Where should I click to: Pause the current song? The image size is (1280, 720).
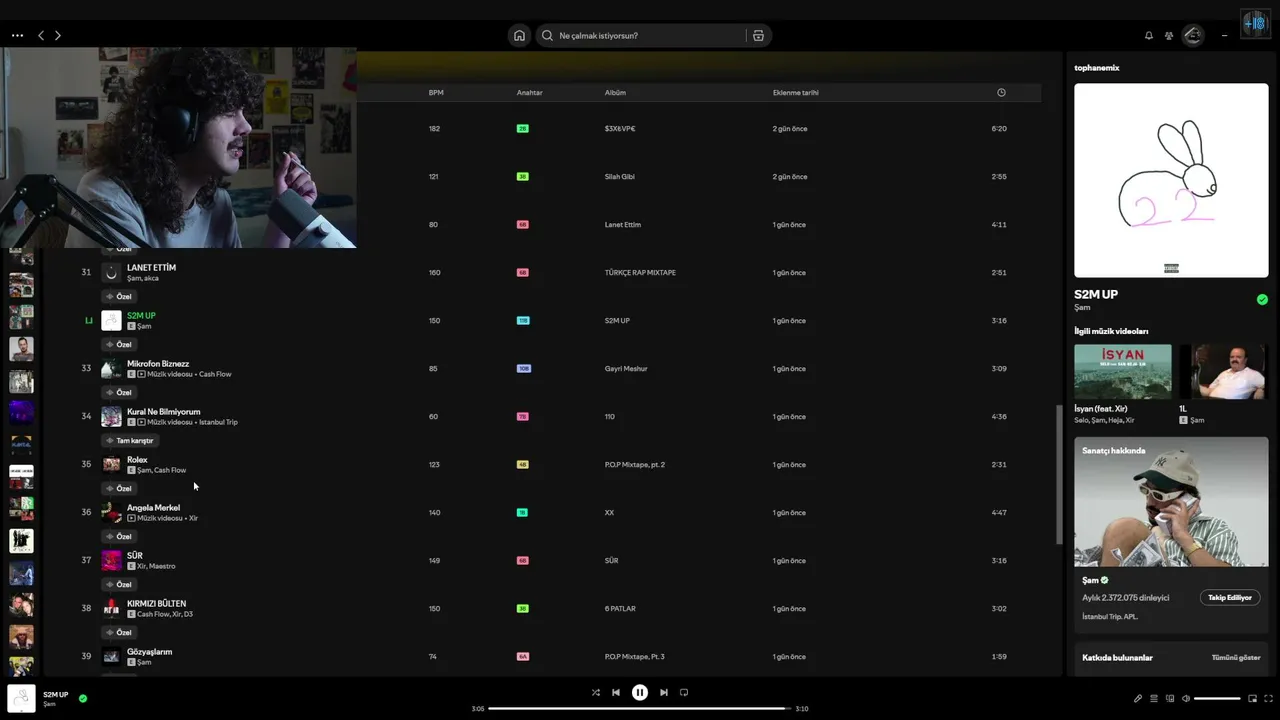[640, 692]
